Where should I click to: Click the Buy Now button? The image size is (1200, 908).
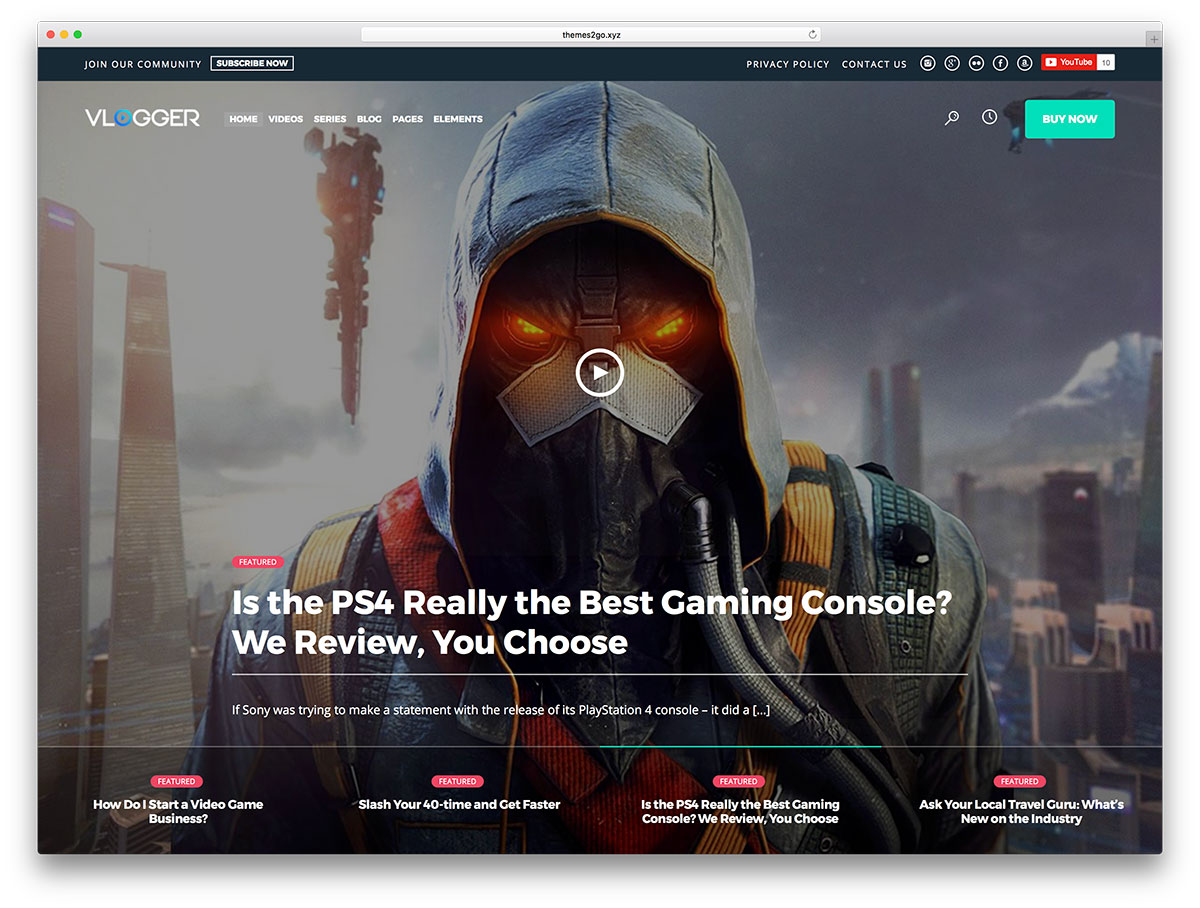1070,119
